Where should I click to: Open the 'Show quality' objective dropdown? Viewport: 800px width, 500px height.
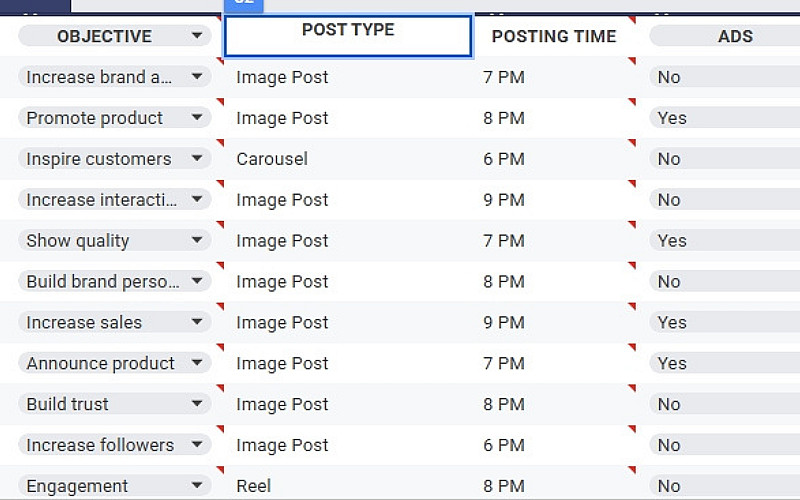[196, 241]
